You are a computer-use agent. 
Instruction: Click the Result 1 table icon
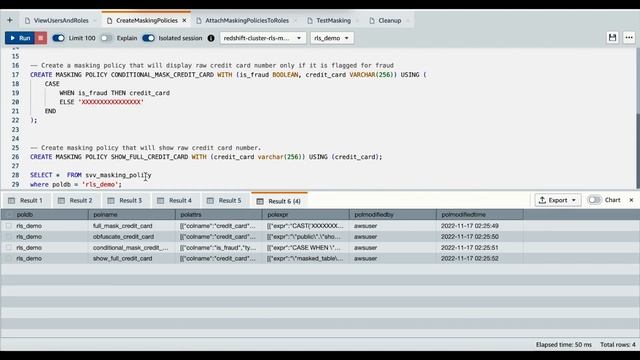11,200
